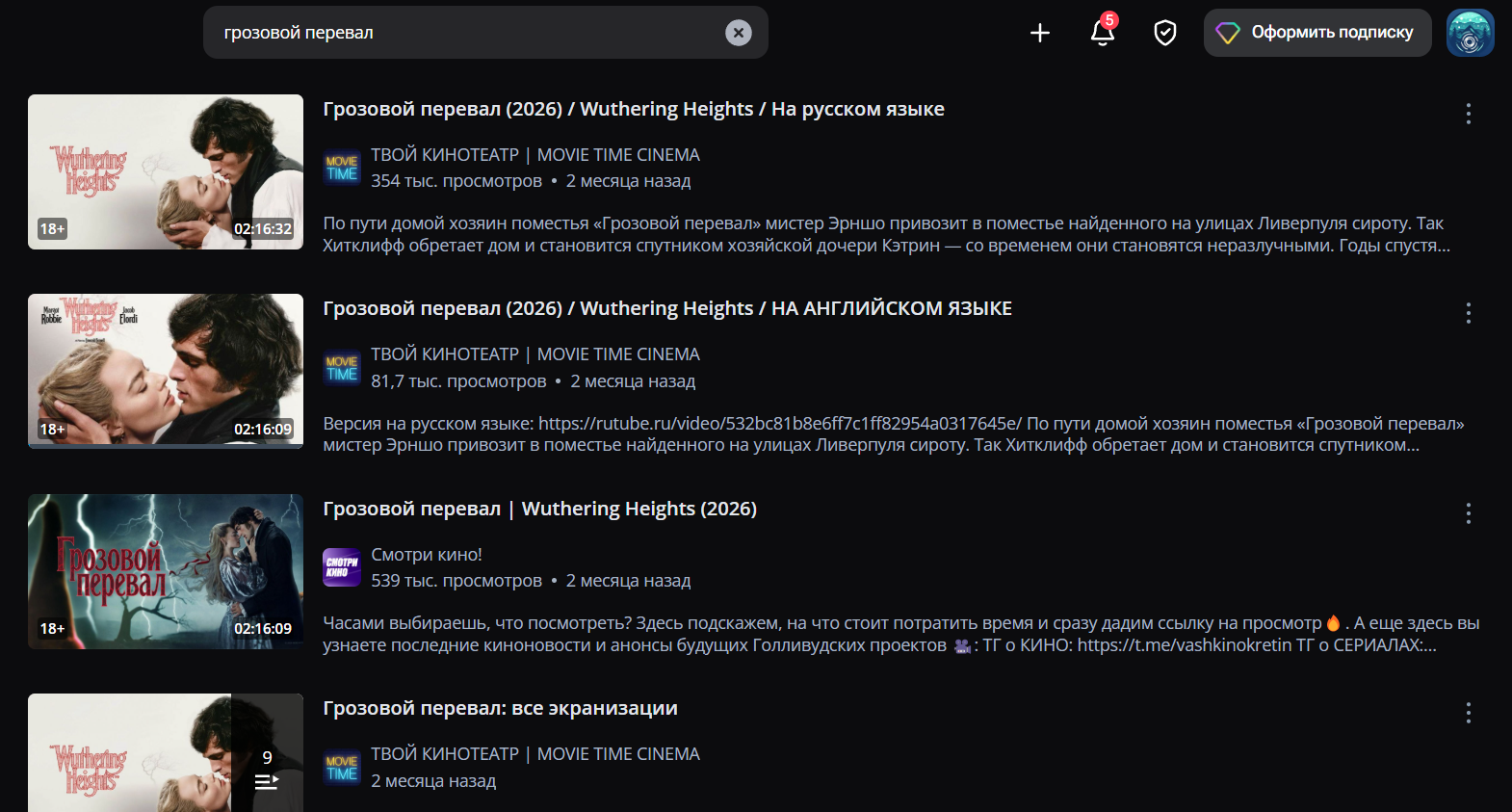Open options menu for Смотри кино video
The width and height of the screenshot is (1512, 812).
point(1468,513)
